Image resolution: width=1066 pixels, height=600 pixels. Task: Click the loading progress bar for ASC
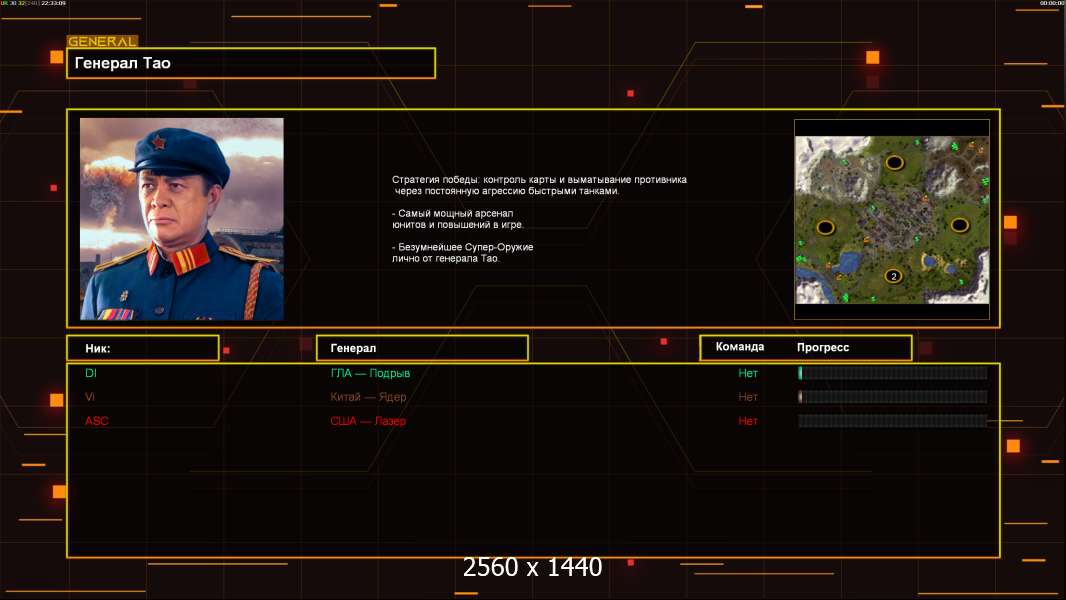(x=893, y=421)
